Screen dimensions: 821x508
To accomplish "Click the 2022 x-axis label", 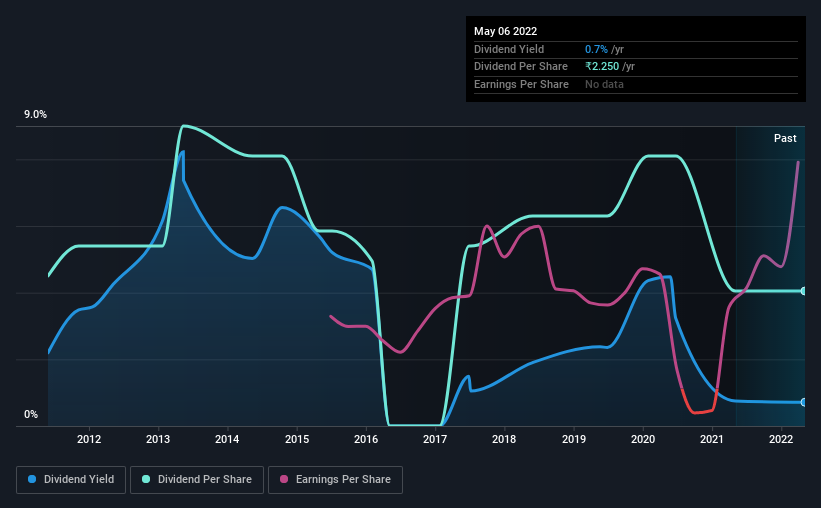I will 781,439.
